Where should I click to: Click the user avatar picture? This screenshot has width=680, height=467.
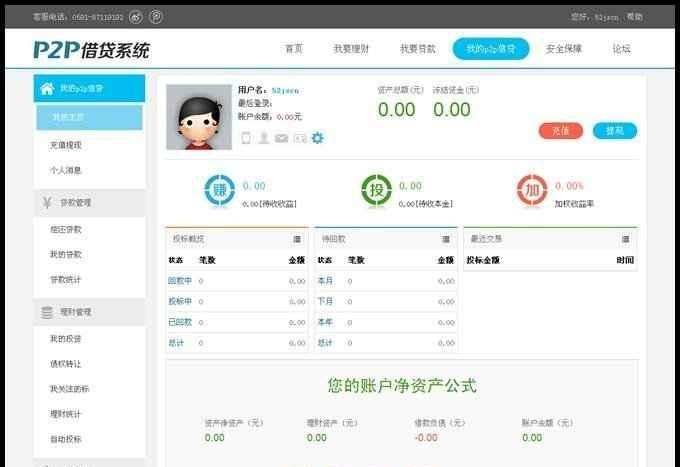tap(199, 117)
